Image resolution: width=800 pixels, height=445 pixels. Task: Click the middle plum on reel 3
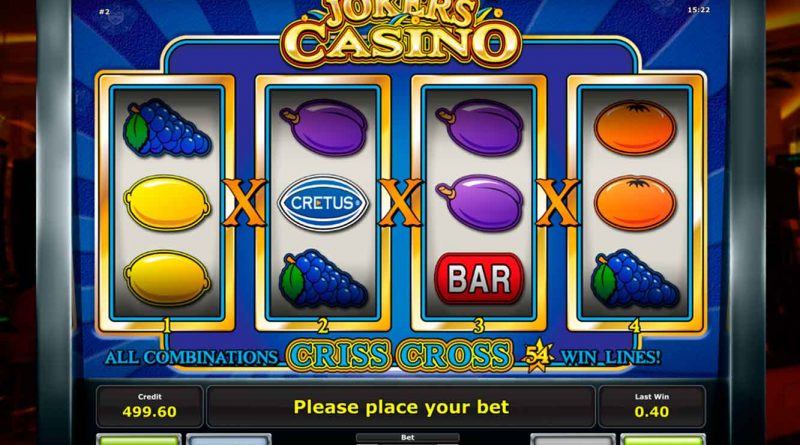click(x=480, y=203)
